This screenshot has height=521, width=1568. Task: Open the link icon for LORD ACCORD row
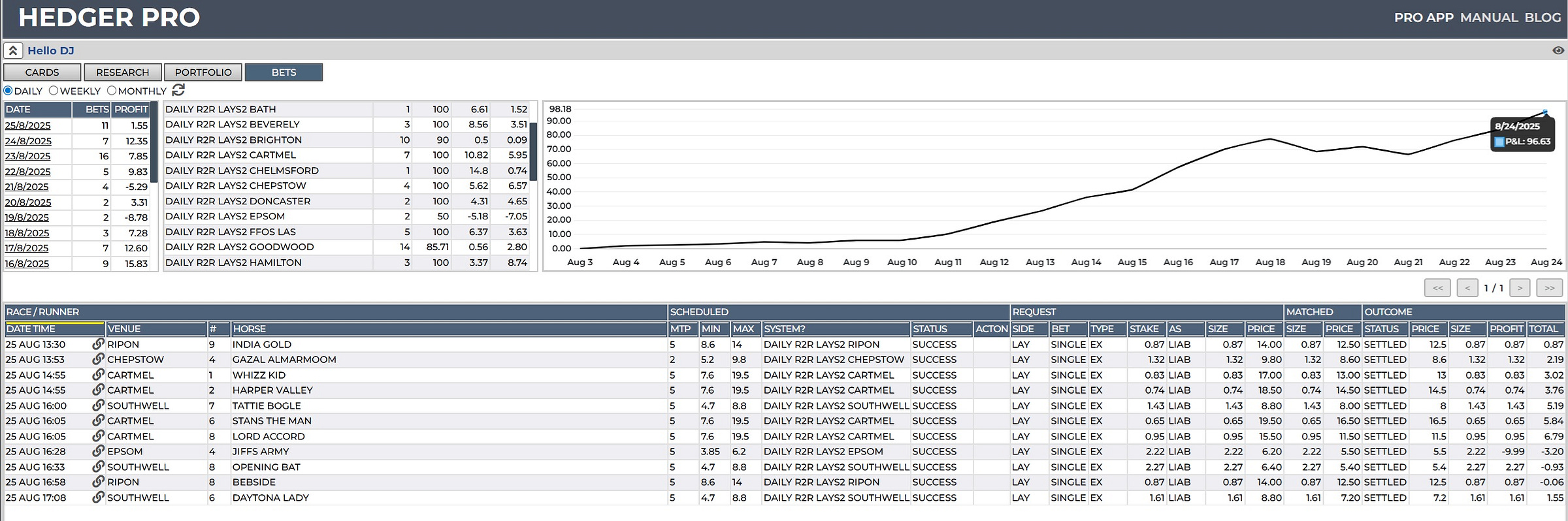(x=98, y=436)
